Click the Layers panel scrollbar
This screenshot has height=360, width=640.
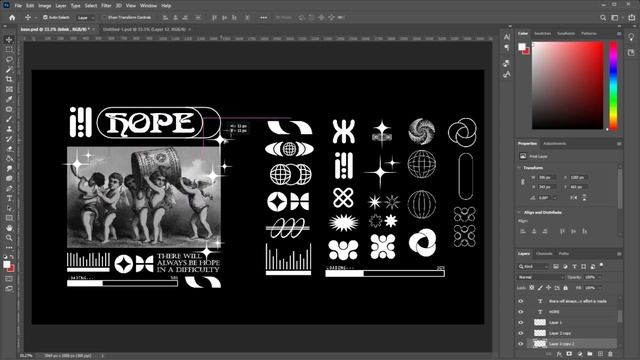[x=620, y=316]
